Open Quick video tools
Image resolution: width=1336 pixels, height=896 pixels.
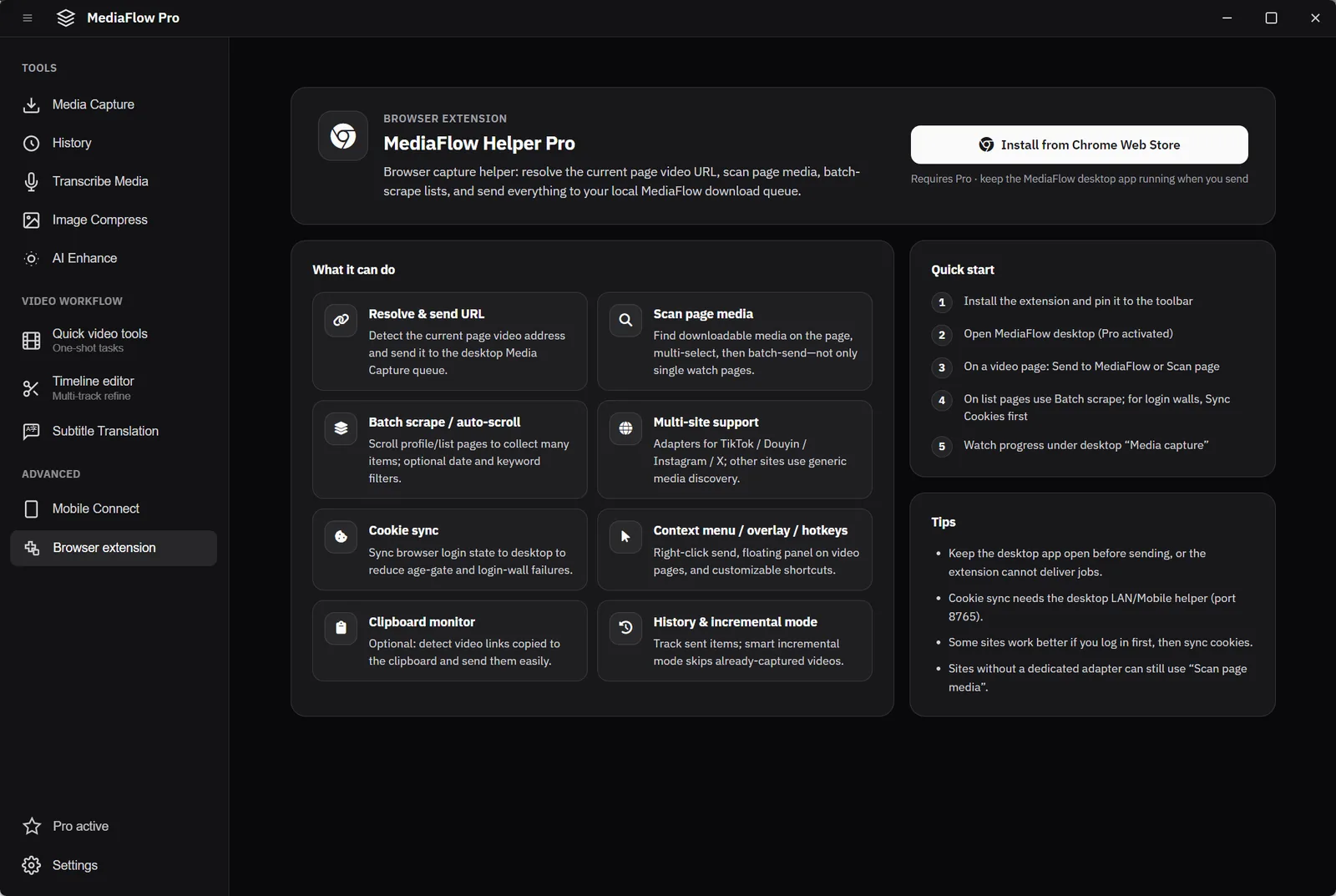(x=114, y=341)
